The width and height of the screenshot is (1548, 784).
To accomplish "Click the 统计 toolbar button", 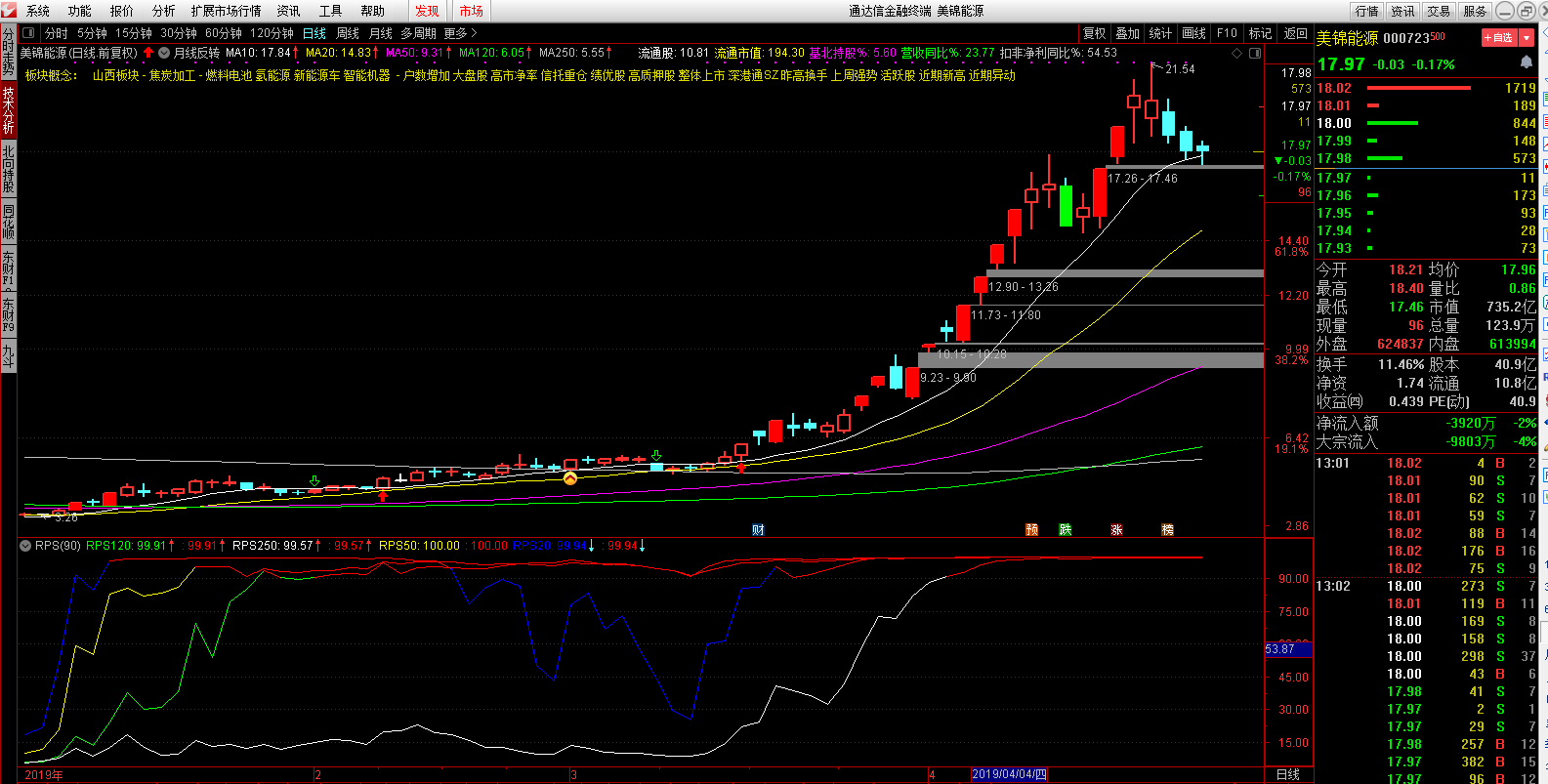I will (1160, 33).
